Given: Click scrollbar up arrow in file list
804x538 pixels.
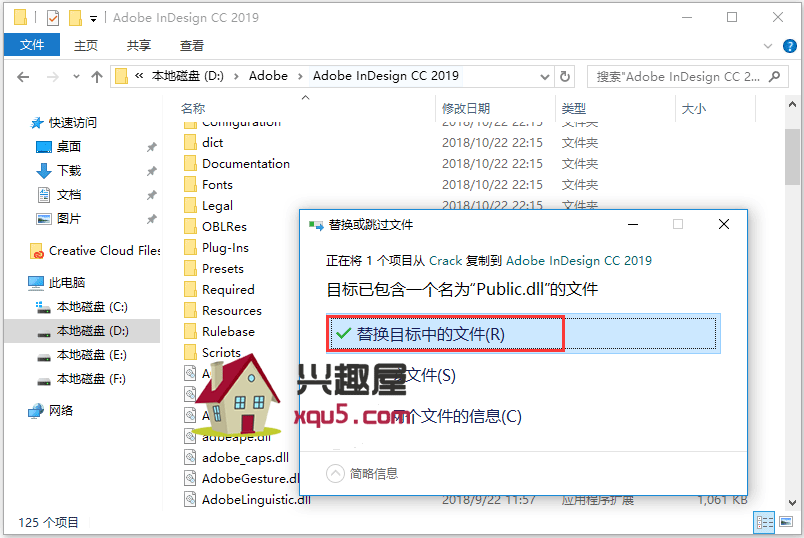Looking at the screenshot, I should tap(792, 104).
